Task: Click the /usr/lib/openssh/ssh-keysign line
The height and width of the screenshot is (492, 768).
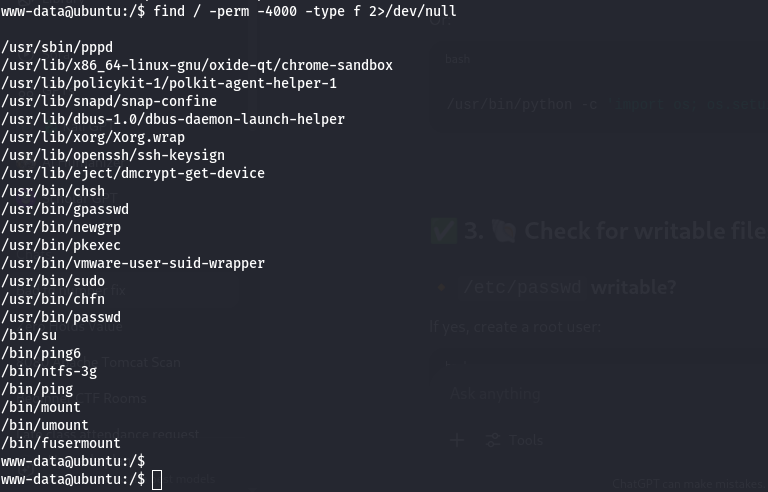Action: [113, 155]
